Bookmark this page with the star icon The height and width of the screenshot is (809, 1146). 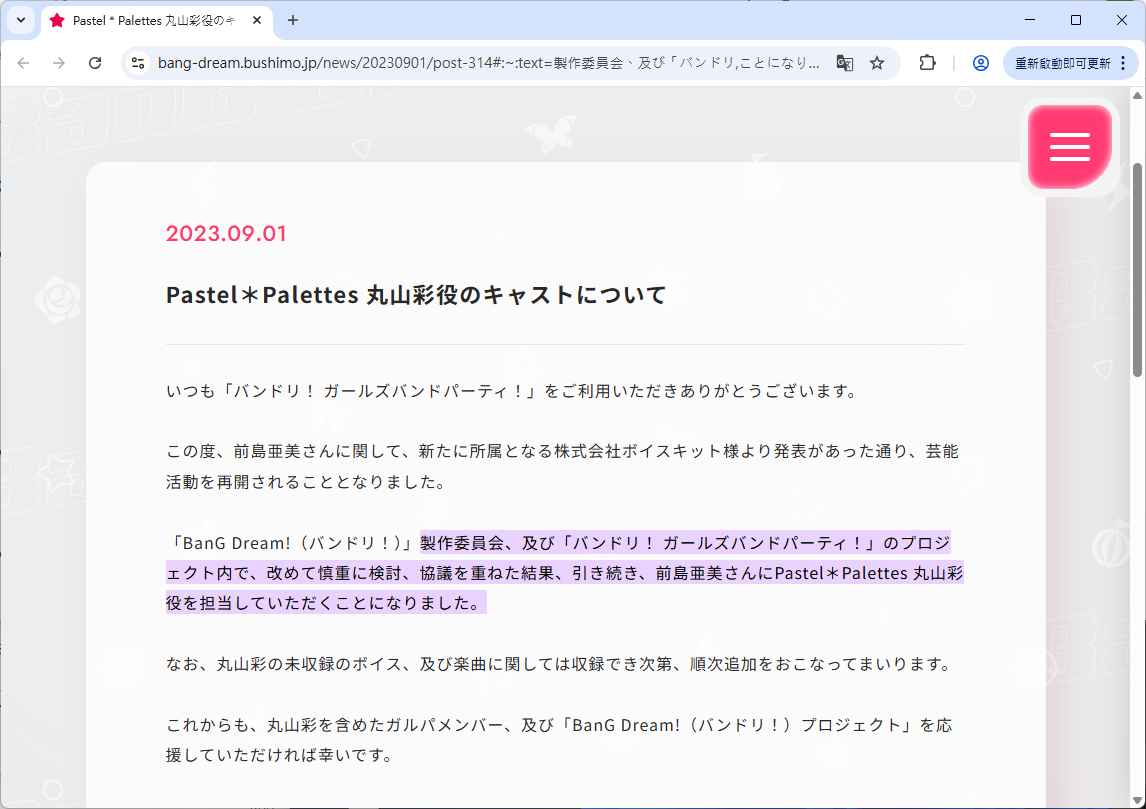[877, 63]
